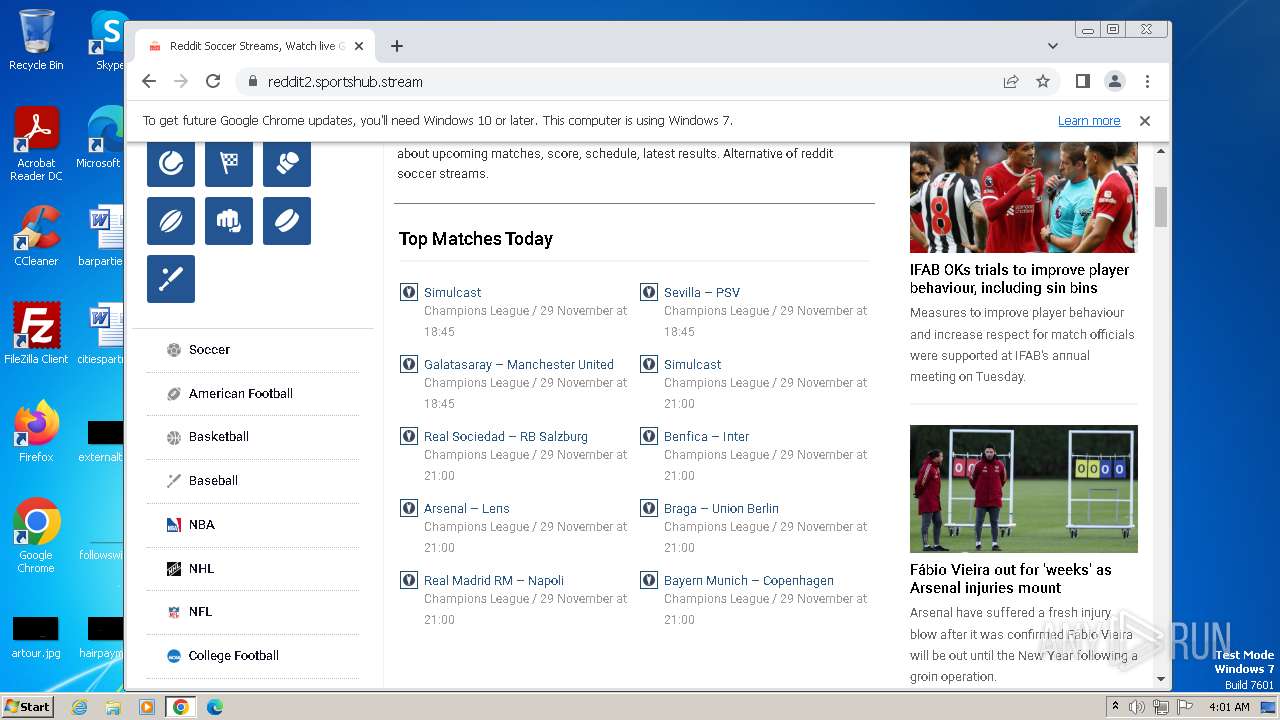Open the Arsenal – Lens match
This screenshot has height=720, width=1280.
point(467,509)
